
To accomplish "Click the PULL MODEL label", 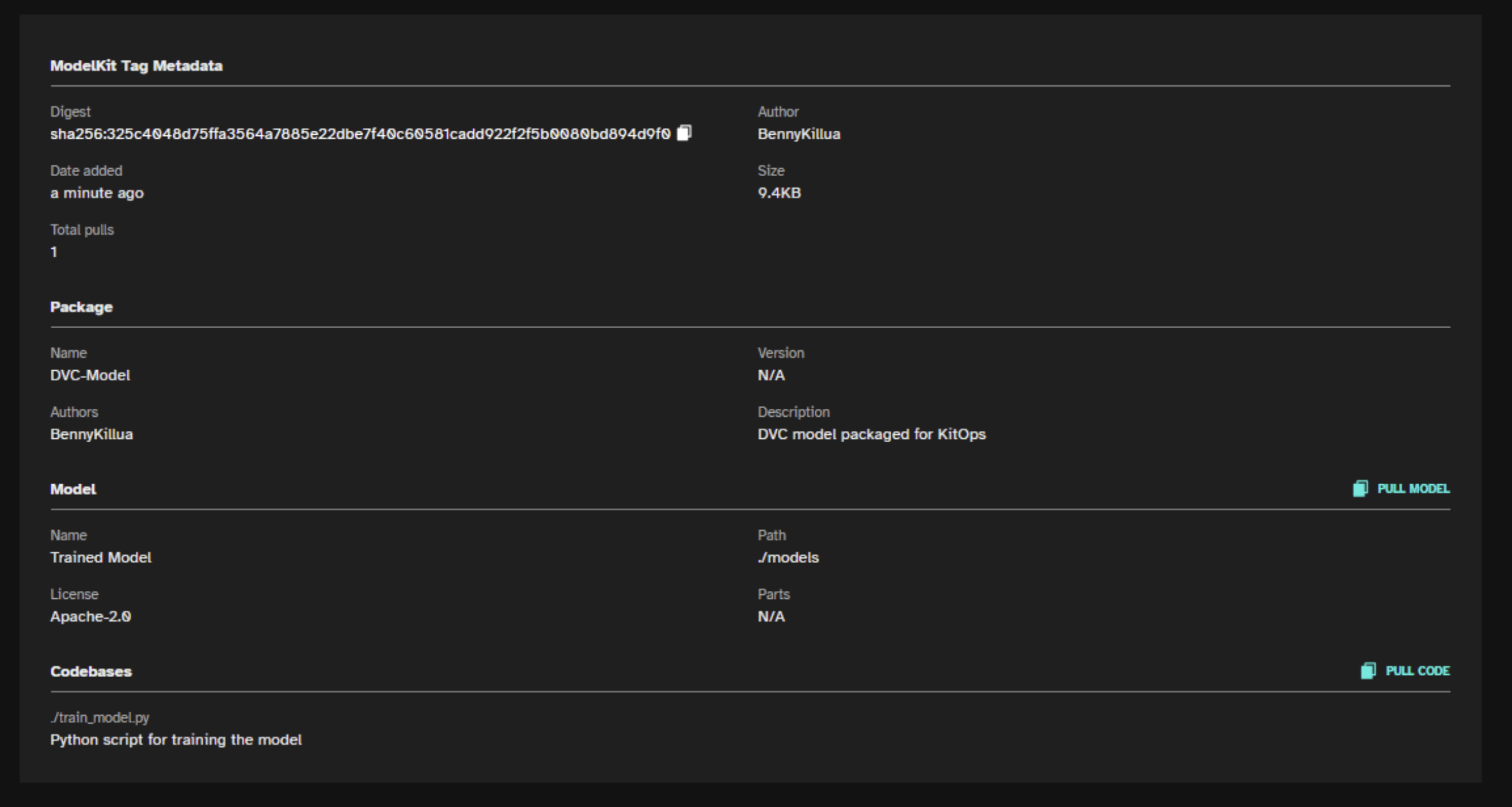I will [1413, 489].
